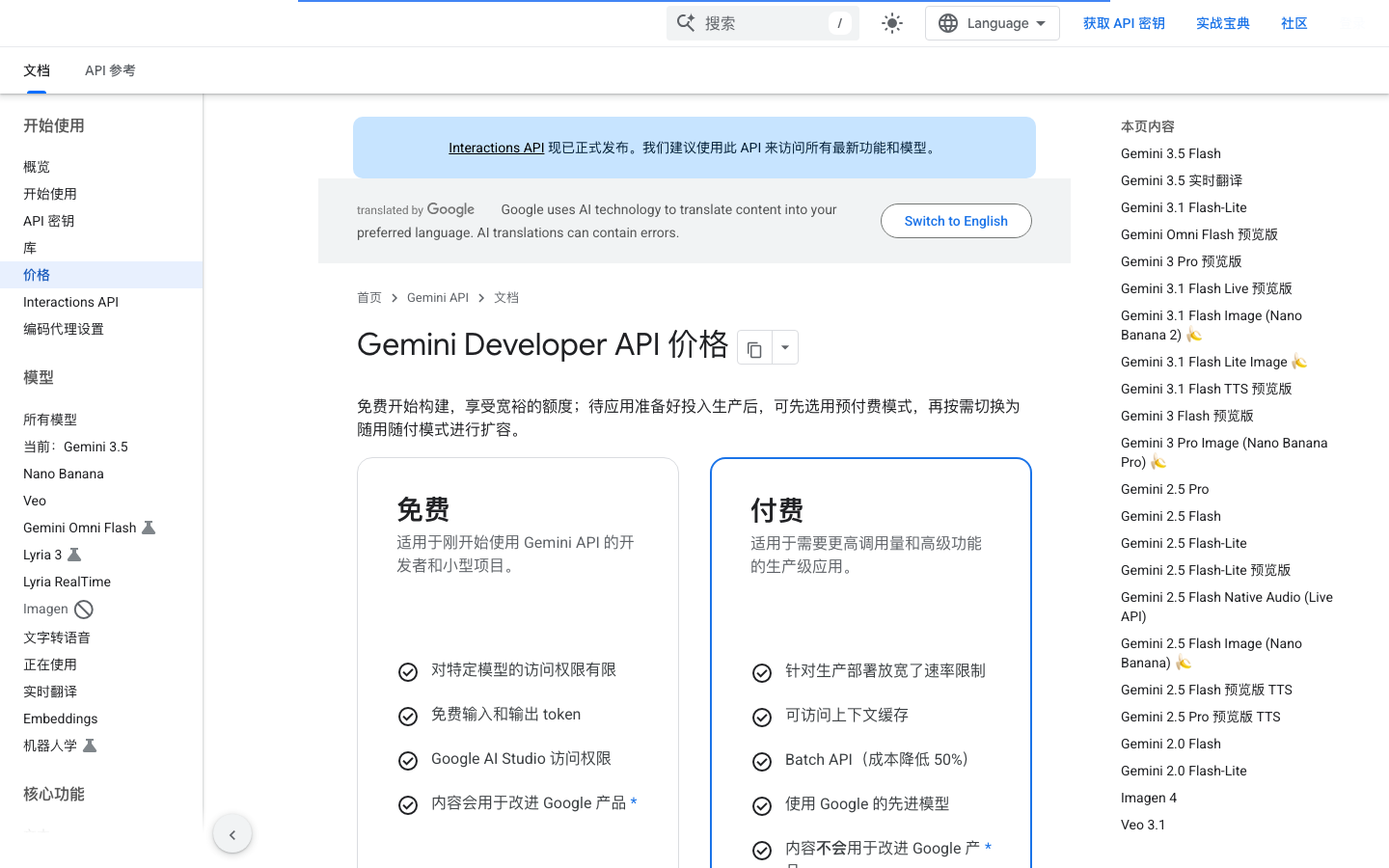Viewport: 1389px width, 868px height.
Task: Jump to Gemini 3.5 实时翻译 section
Action: coord(1182,180)
